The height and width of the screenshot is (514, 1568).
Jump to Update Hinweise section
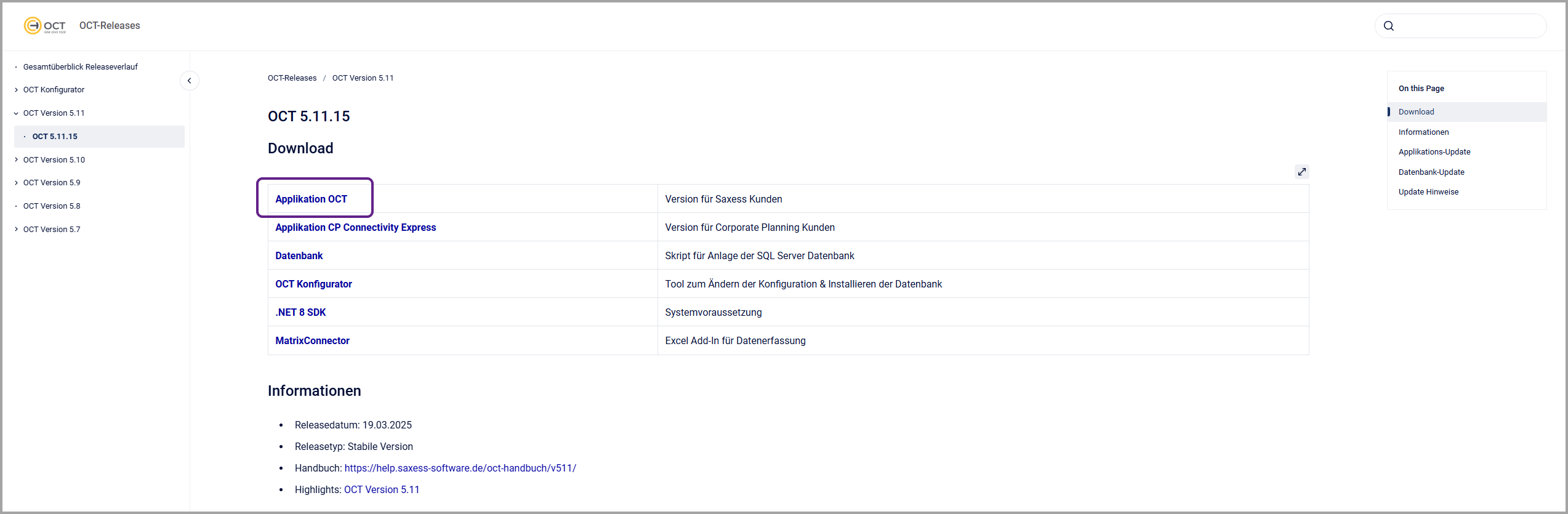pos(1428,192)
